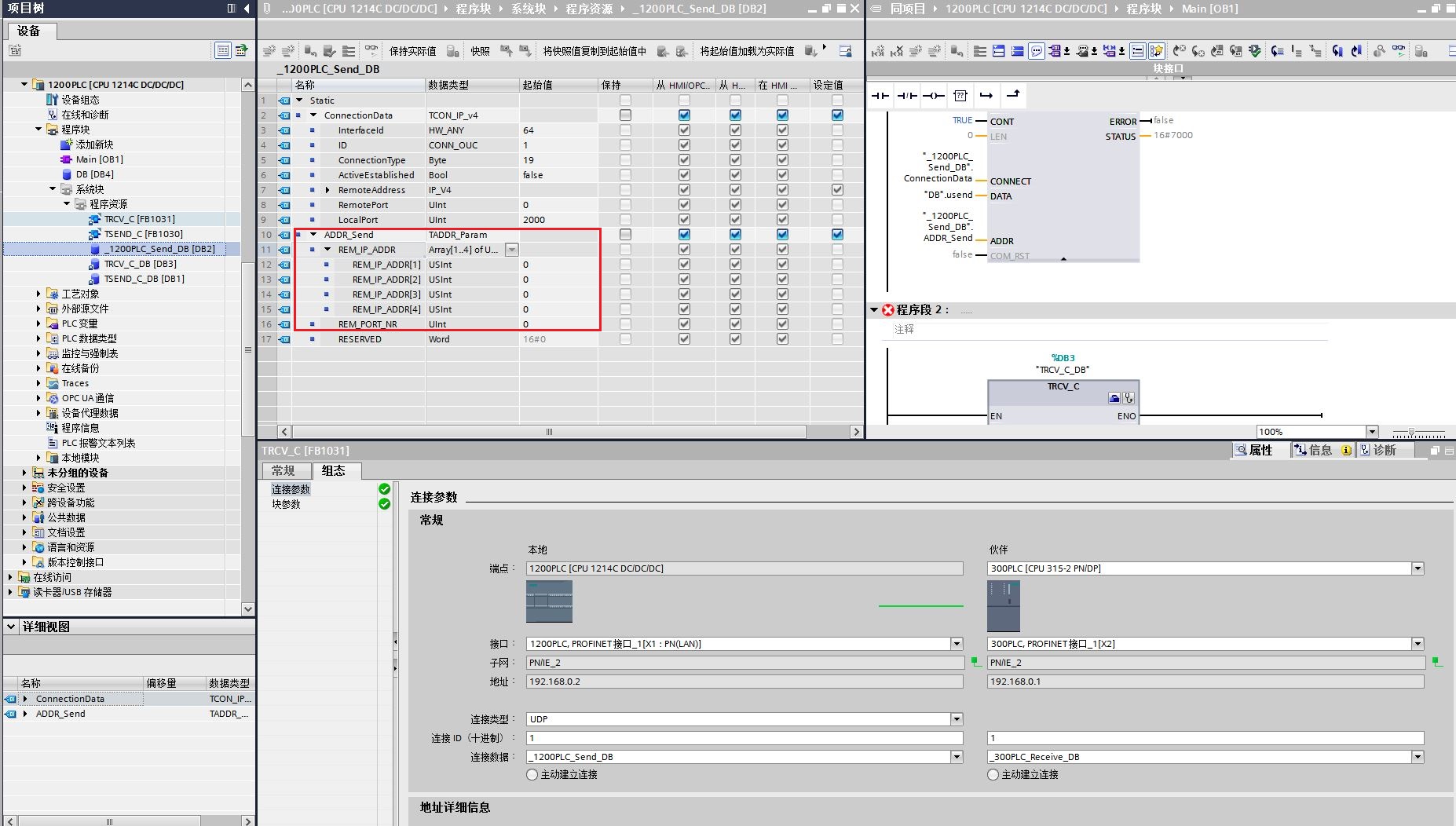The image size is (1456, 826).
Task: Click 快照 toolbar button
Action: [x=481, y=51]
